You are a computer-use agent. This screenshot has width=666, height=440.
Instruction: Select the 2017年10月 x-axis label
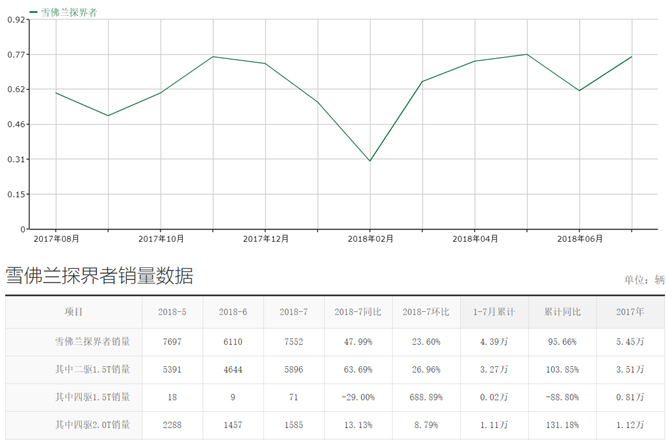tap(161, 239)
